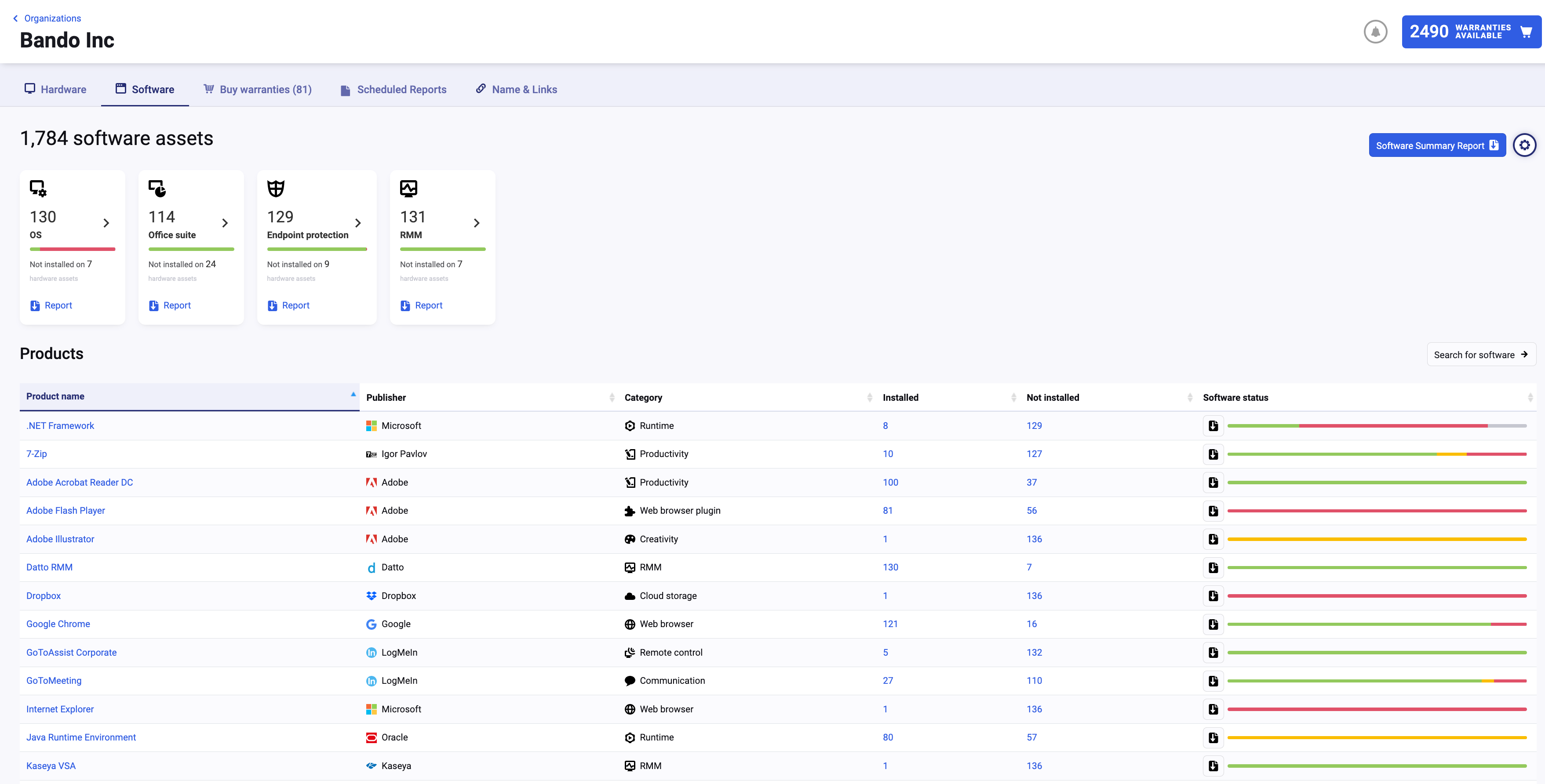Click installed count 121 for Google Chrome
The height and width of the screenshot is (784, 1545).
pos(890,624)
